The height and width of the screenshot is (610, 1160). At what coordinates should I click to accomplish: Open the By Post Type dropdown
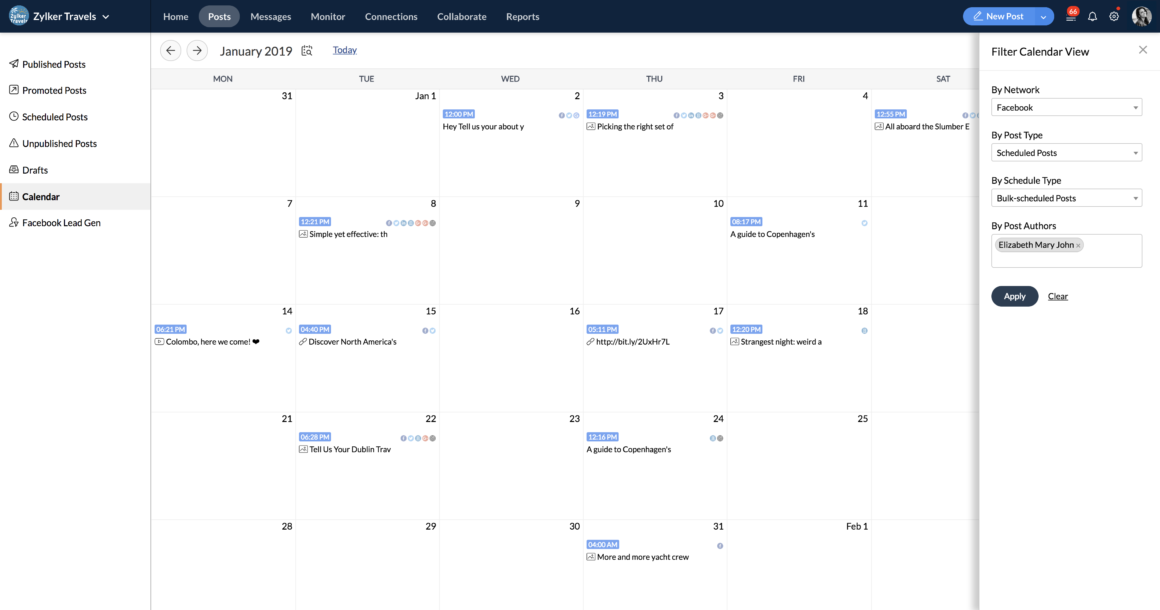tap(1066, 153)
